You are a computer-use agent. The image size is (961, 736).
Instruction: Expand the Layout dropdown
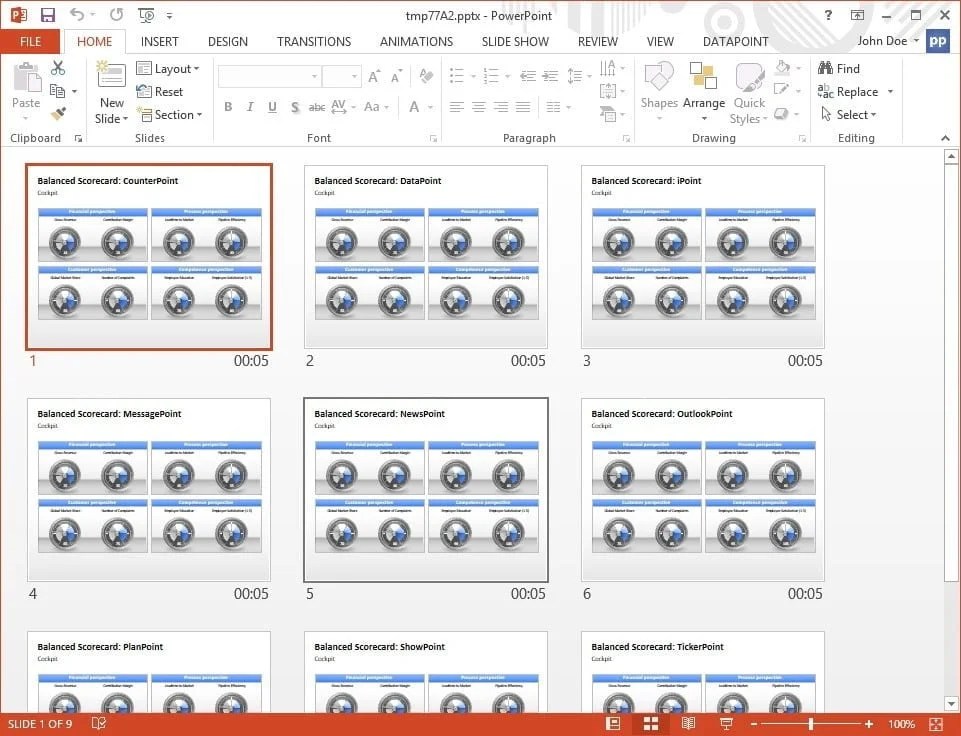click(x=170, y=68)
